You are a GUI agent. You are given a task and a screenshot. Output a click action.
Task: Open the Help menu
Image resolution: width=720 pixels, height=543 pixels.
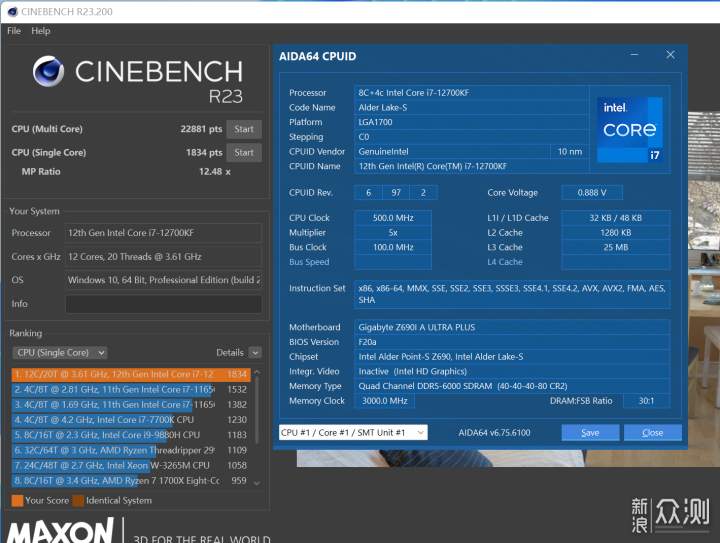point(40,31)
